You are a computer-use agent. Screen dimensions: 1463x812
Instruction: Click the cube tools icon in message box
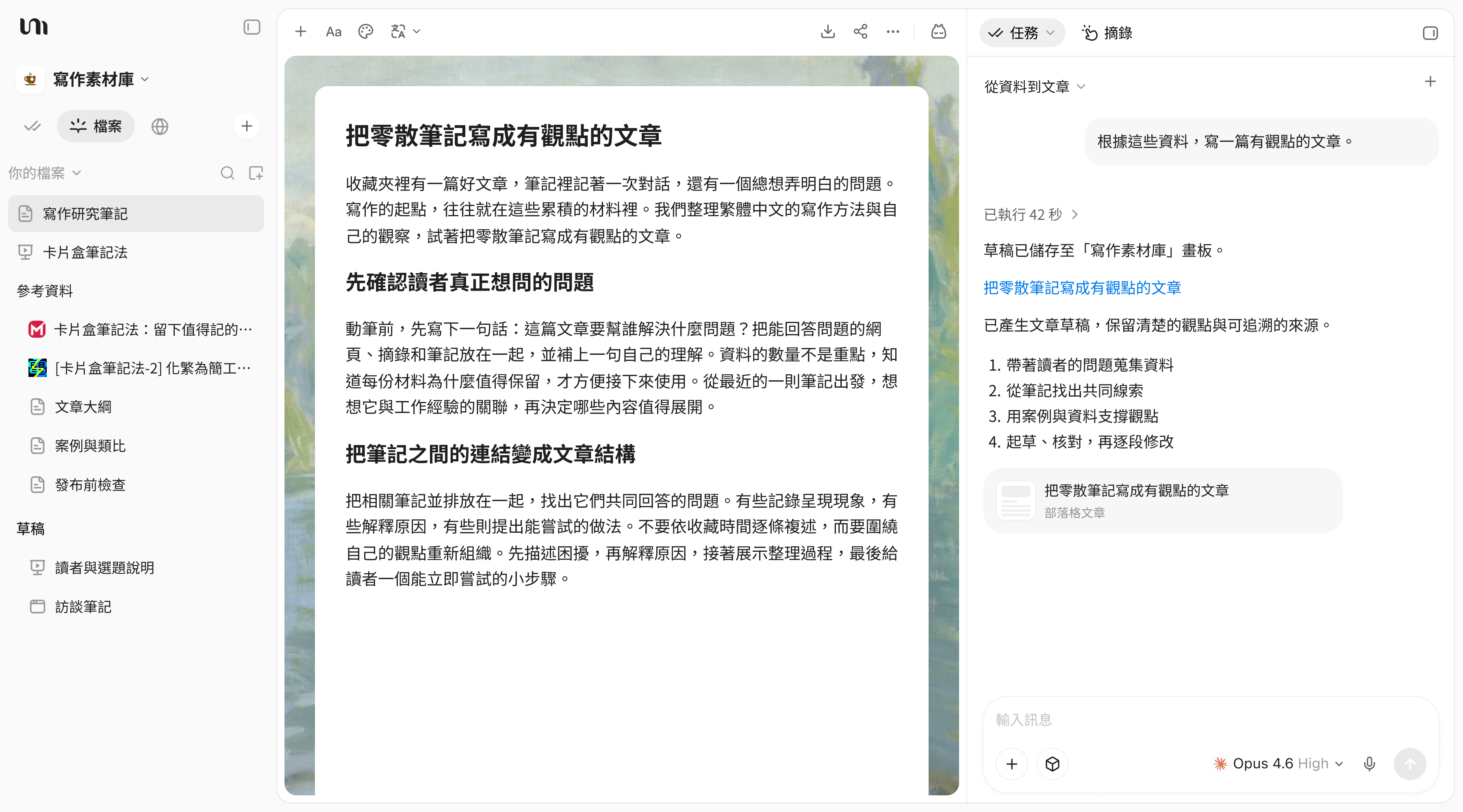[x=1053, y=764]
